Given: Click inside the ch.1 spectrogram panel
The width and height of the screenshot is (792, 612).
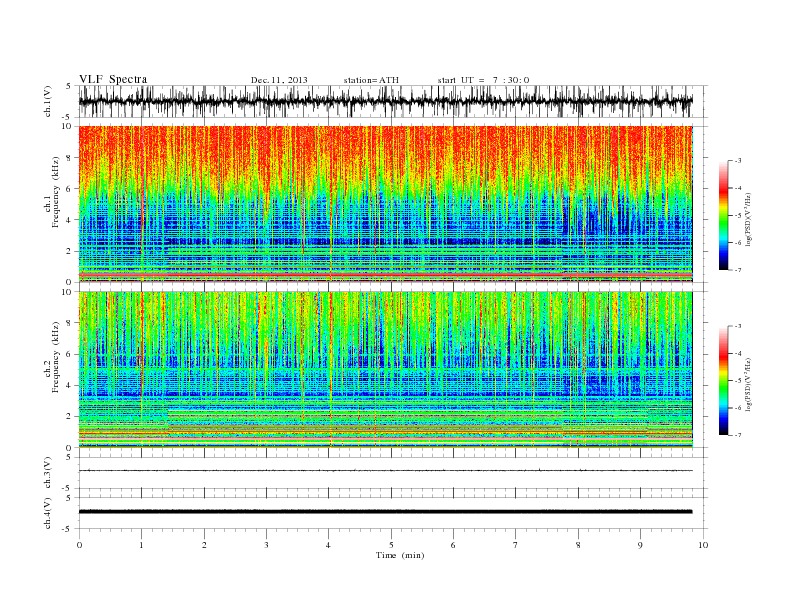Looking at the screenshot, I should click(x=385, y=204).
